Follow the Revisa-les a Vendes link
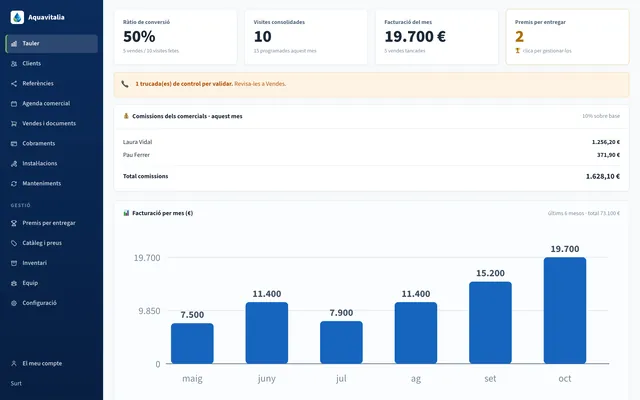This screenshot has height=400, width=640. point(260,84)
